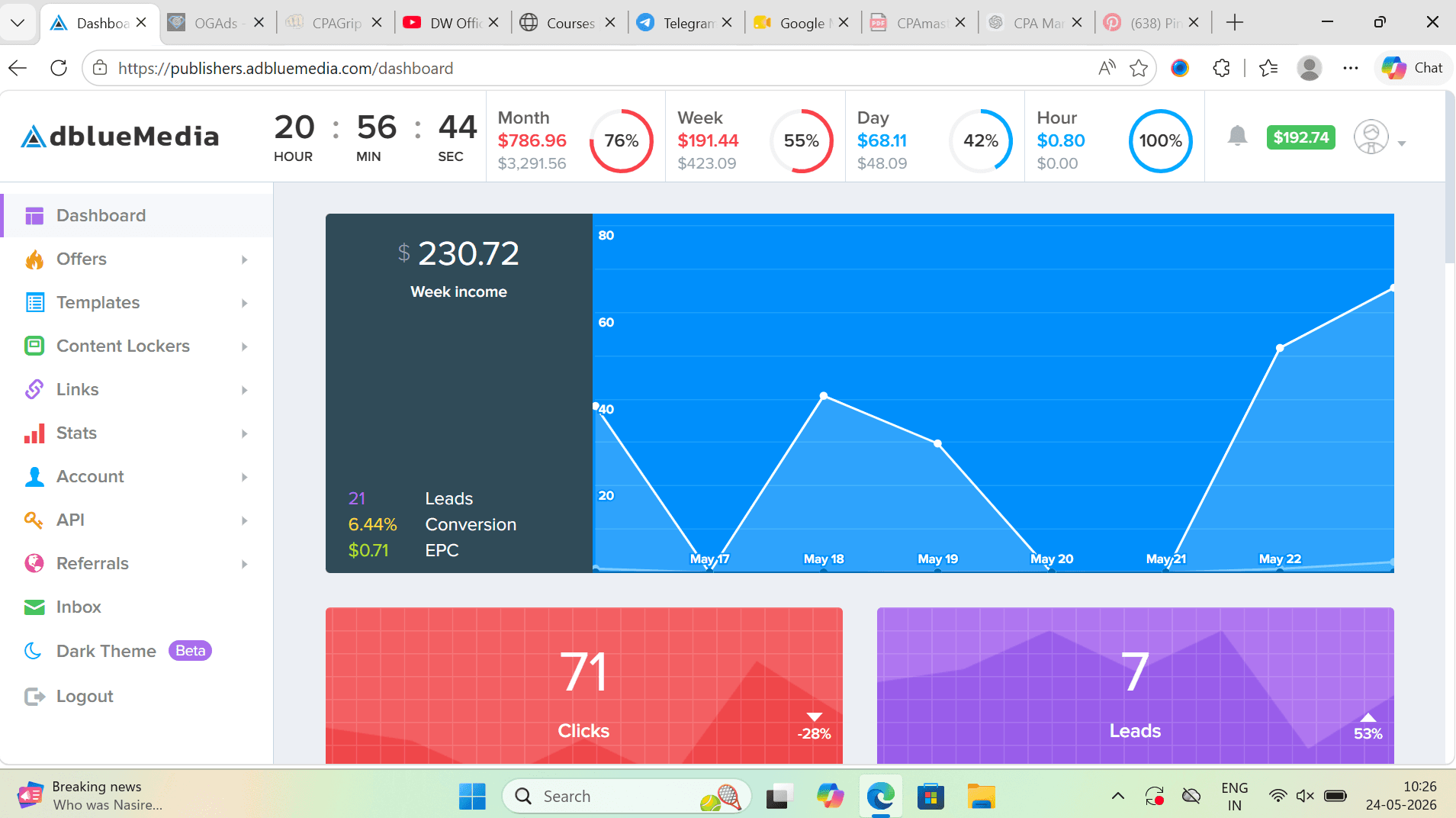Click the Logout arrow icon

(x=34, y=696)
